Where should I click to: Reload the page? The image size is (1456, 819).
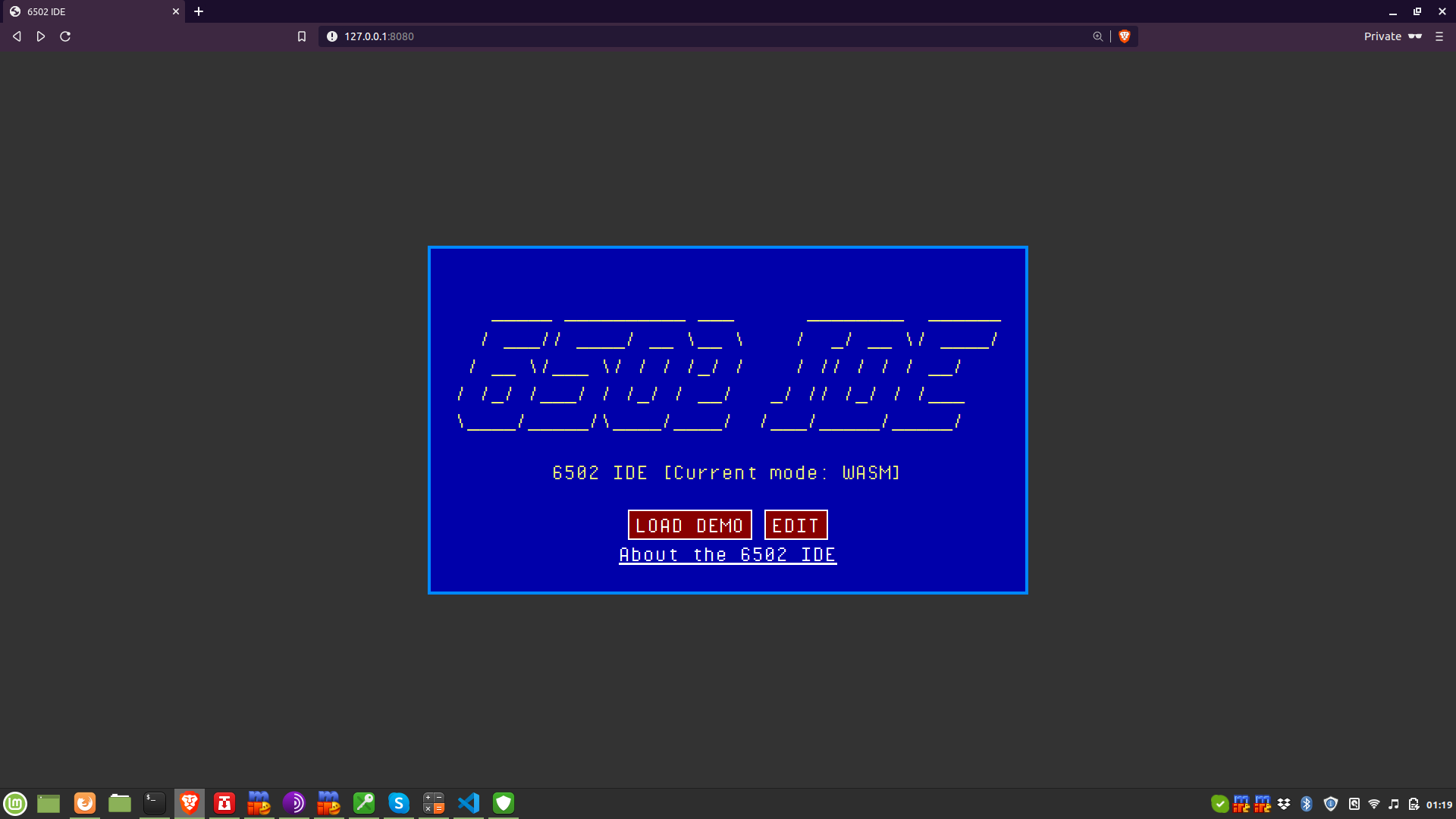[65, 36]
